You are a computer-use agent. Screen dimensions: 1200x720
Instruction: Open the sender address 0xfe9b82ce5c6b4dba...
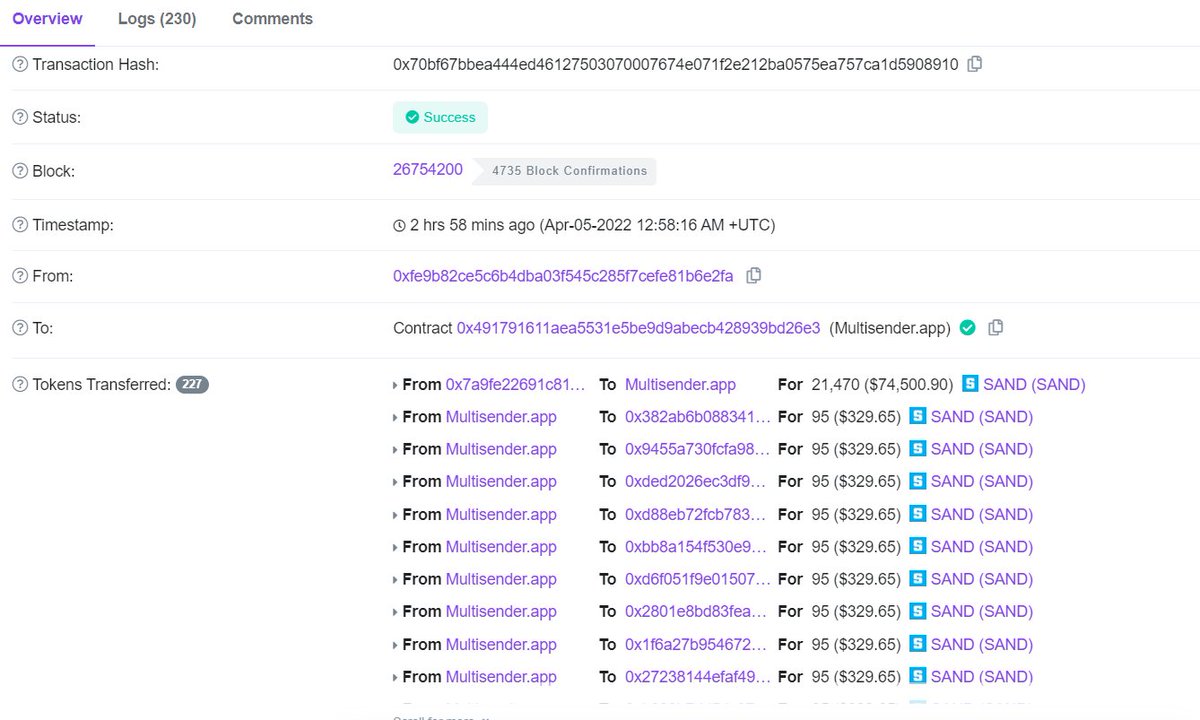coord(563,274)
